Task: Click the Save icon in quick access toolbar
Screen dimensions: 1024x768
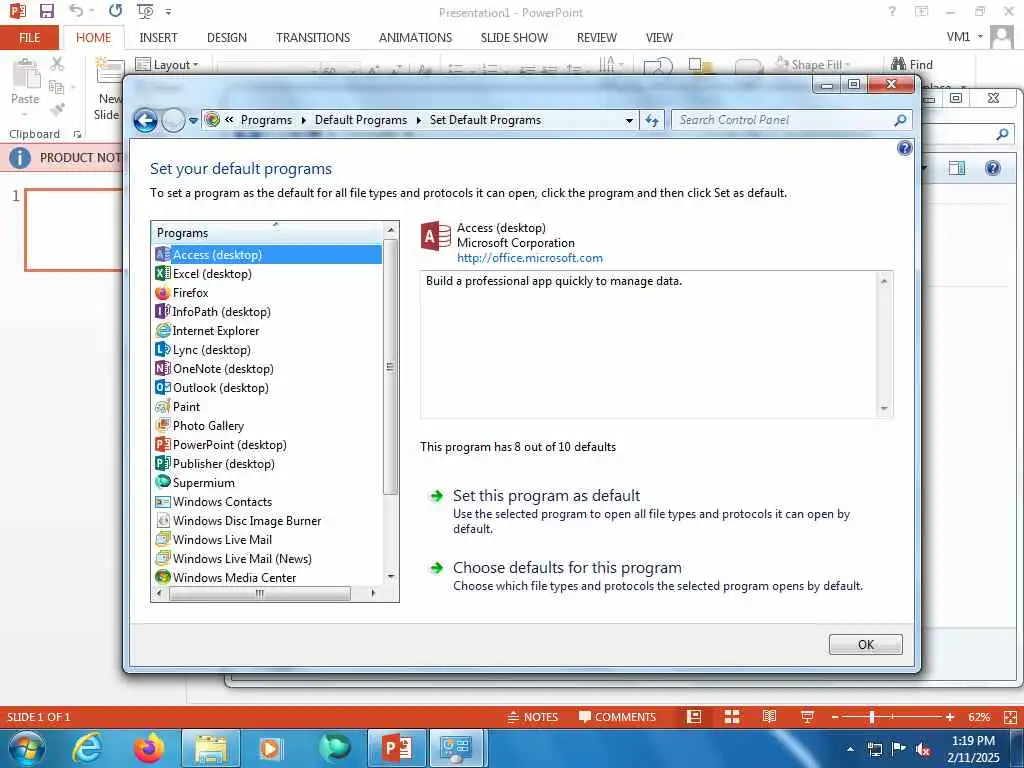Action: pyautogui.click(x=46, y=11)
